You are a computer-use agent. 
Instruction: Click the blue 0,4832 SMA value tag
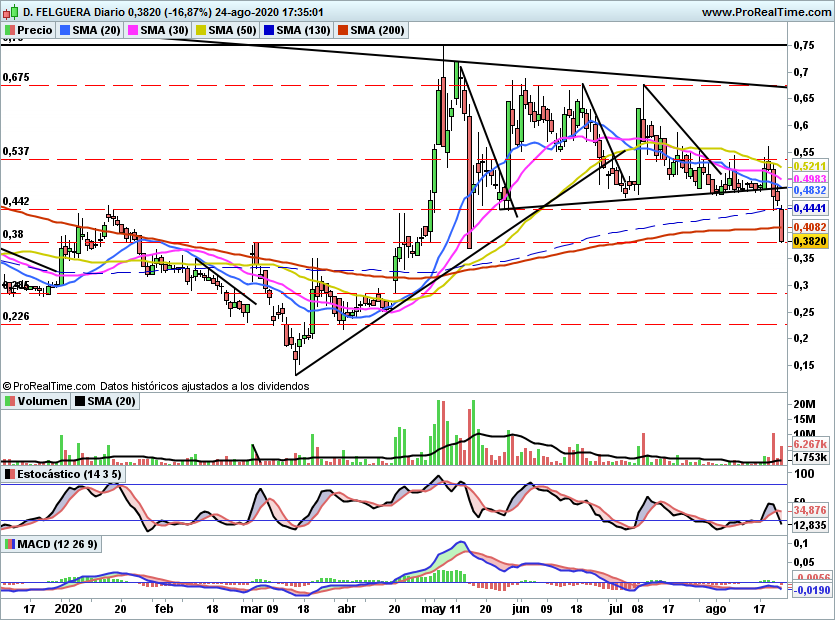pyautogui.click(x=810, y=190)
